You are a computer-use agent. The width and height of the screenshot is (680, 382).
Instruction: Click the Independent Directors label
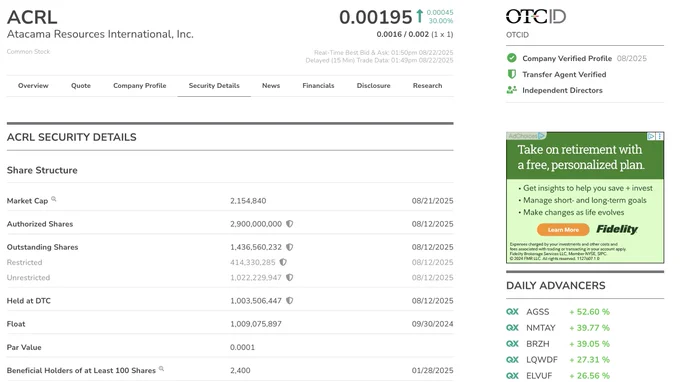(562, 90)
